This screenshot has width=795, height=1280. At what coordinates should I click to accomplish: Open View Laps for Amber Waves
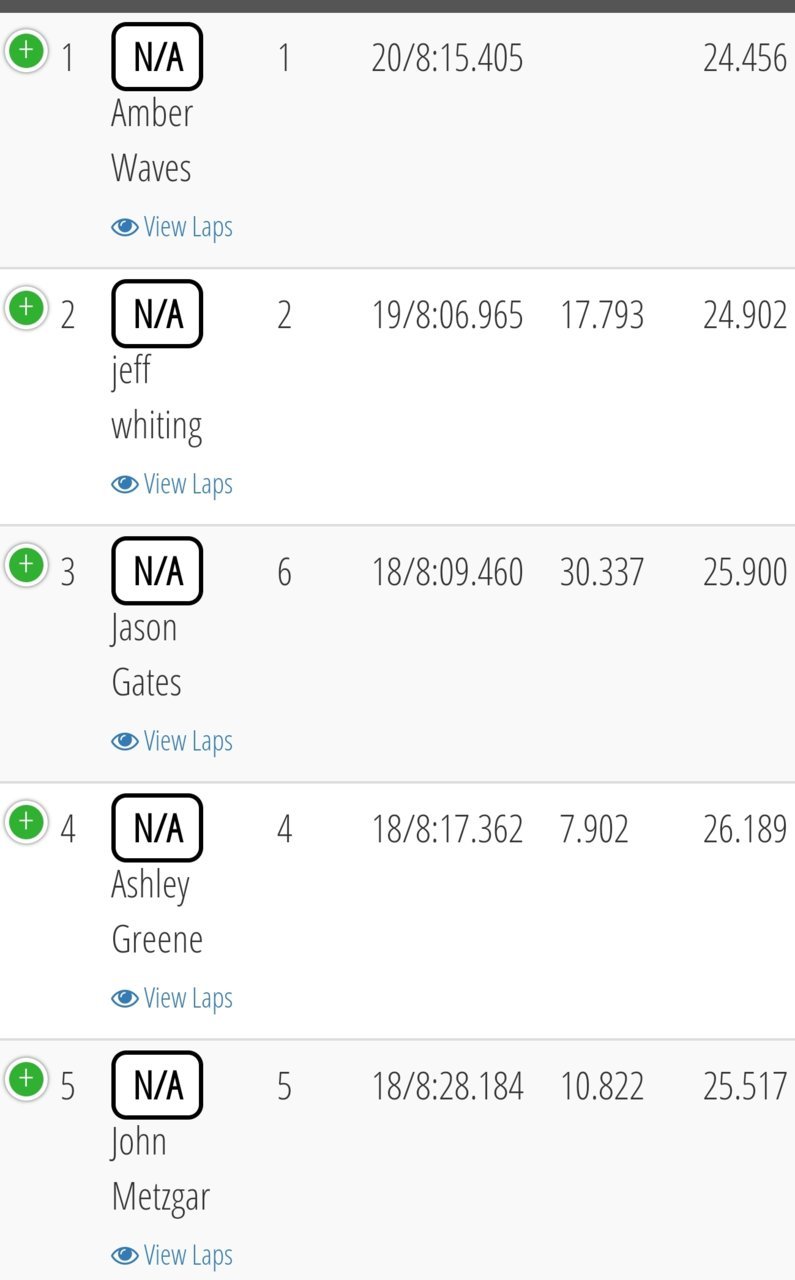pyautogui.click(x=172, y=228)
